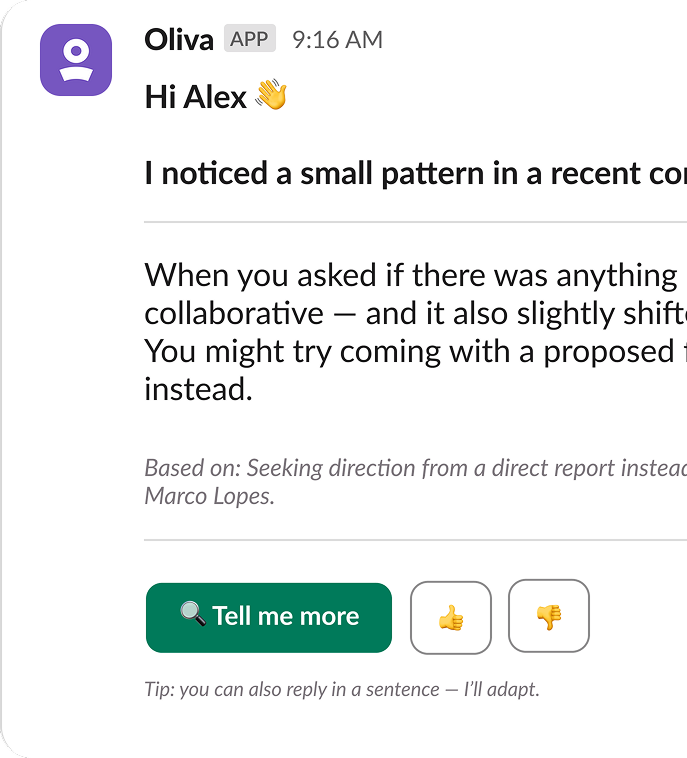Click the waving hand emoji
The height and width of the screenshot is (758, 687).
tap(271, 96)
